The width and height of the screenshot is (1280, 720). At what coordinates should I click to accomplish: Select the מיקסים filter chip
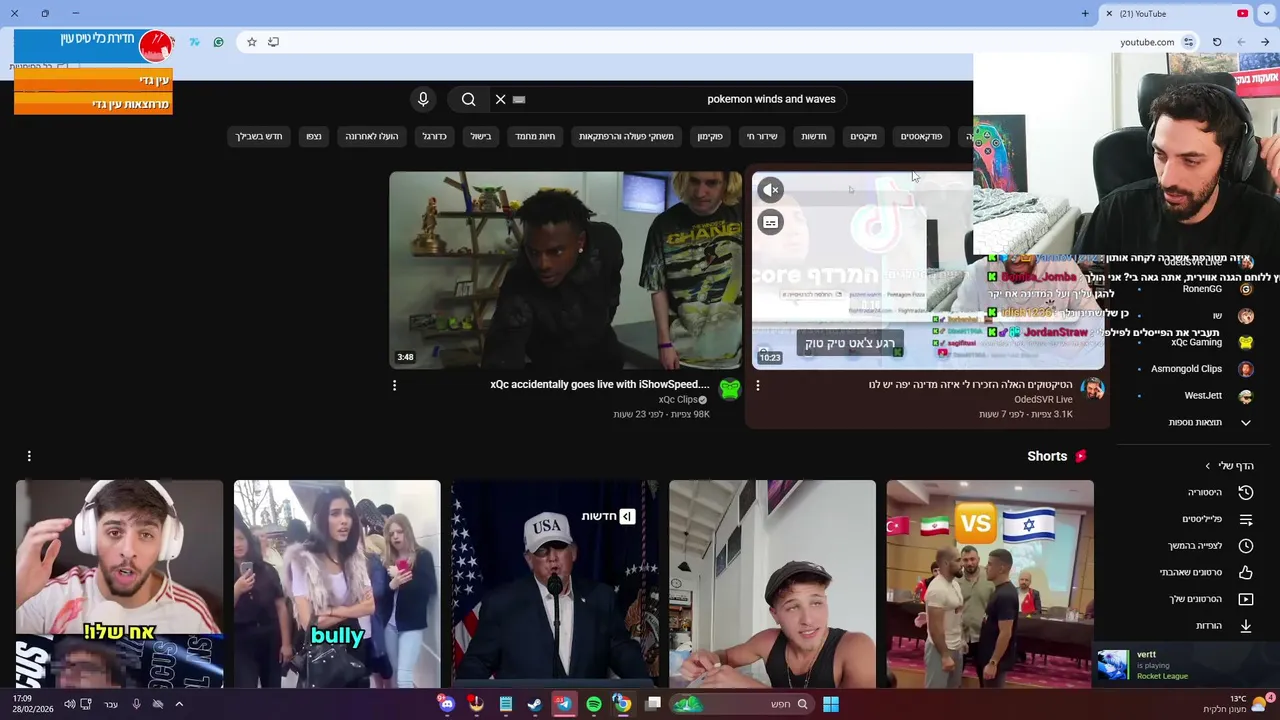(x=863, y=136)
